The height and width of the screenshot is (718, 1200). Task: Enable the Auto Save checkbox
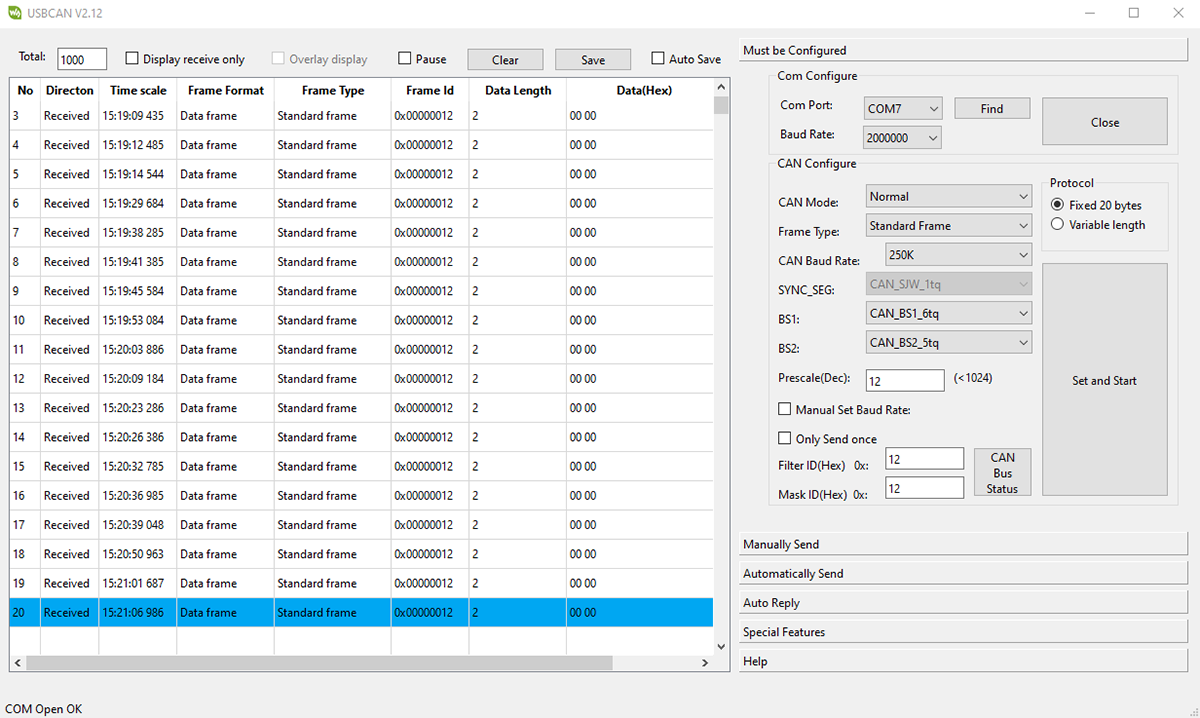pyautogui.click(x=658, y=59)
